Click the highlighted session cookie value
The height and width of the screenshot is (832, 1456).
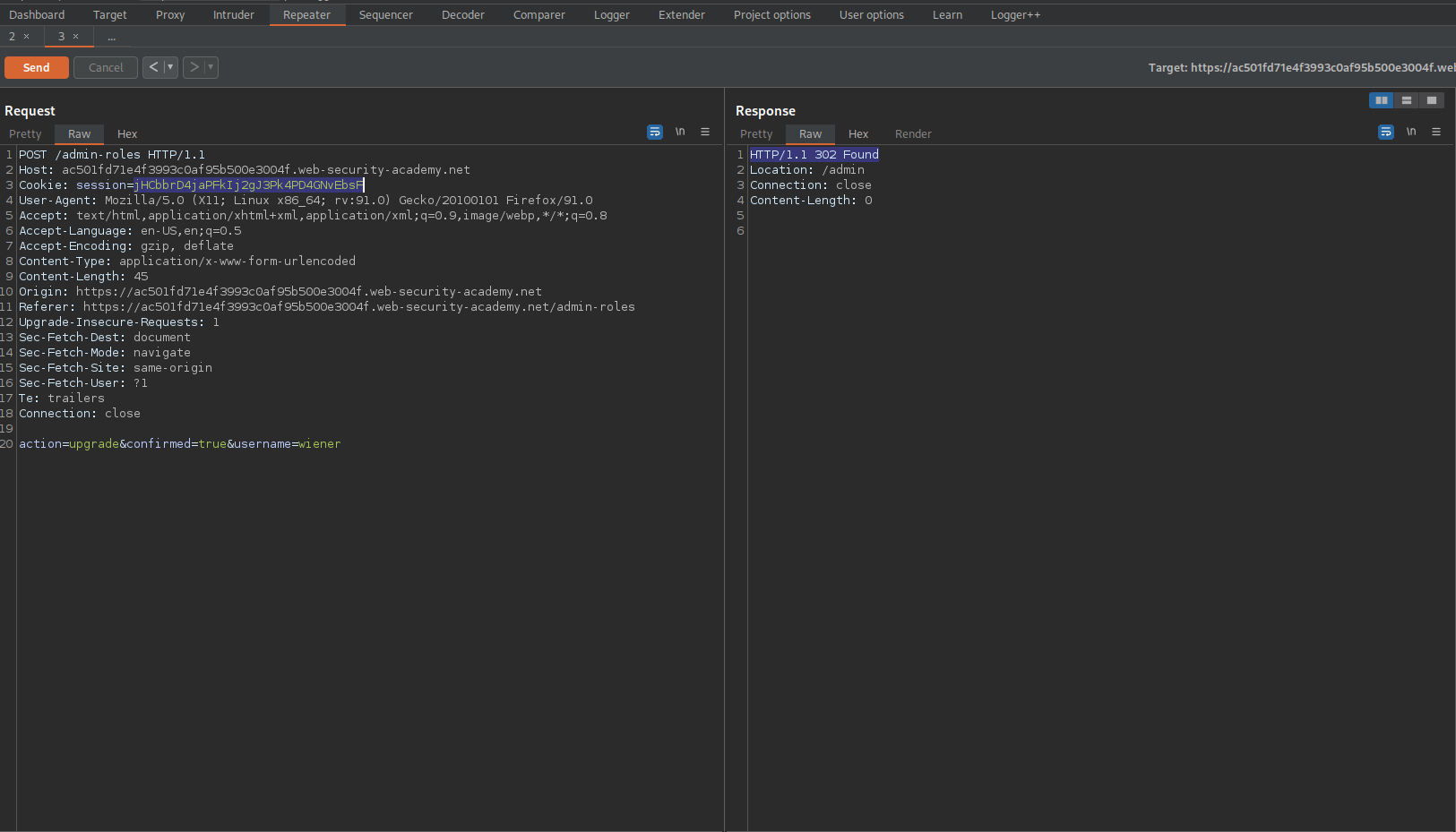(249, 184)
